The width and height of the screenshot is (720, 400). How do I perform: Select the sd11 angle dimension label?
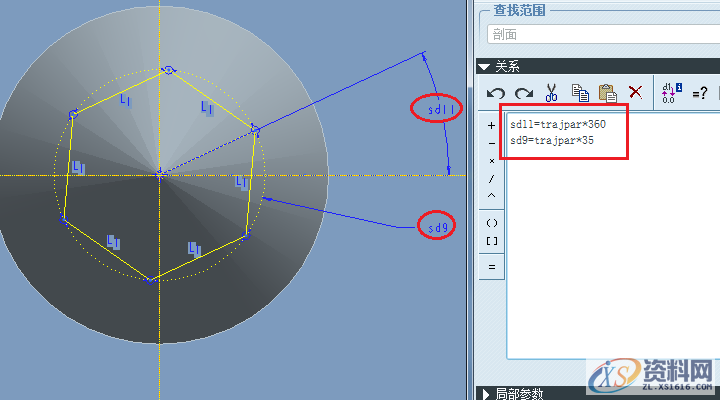[x=436, y=106]
